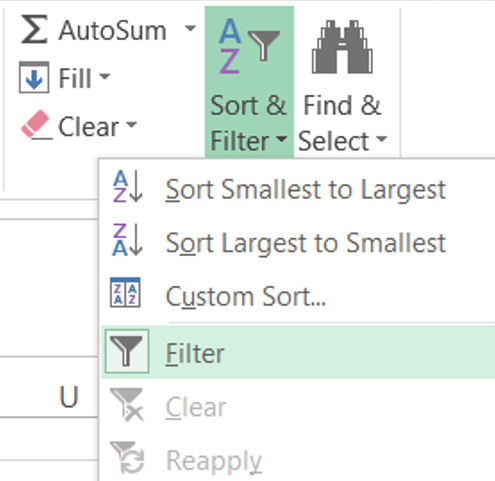Click the pink eraser Clear icon
This screenshot has height=481, width=495.
pyautogui.click(x=36, y=125)
